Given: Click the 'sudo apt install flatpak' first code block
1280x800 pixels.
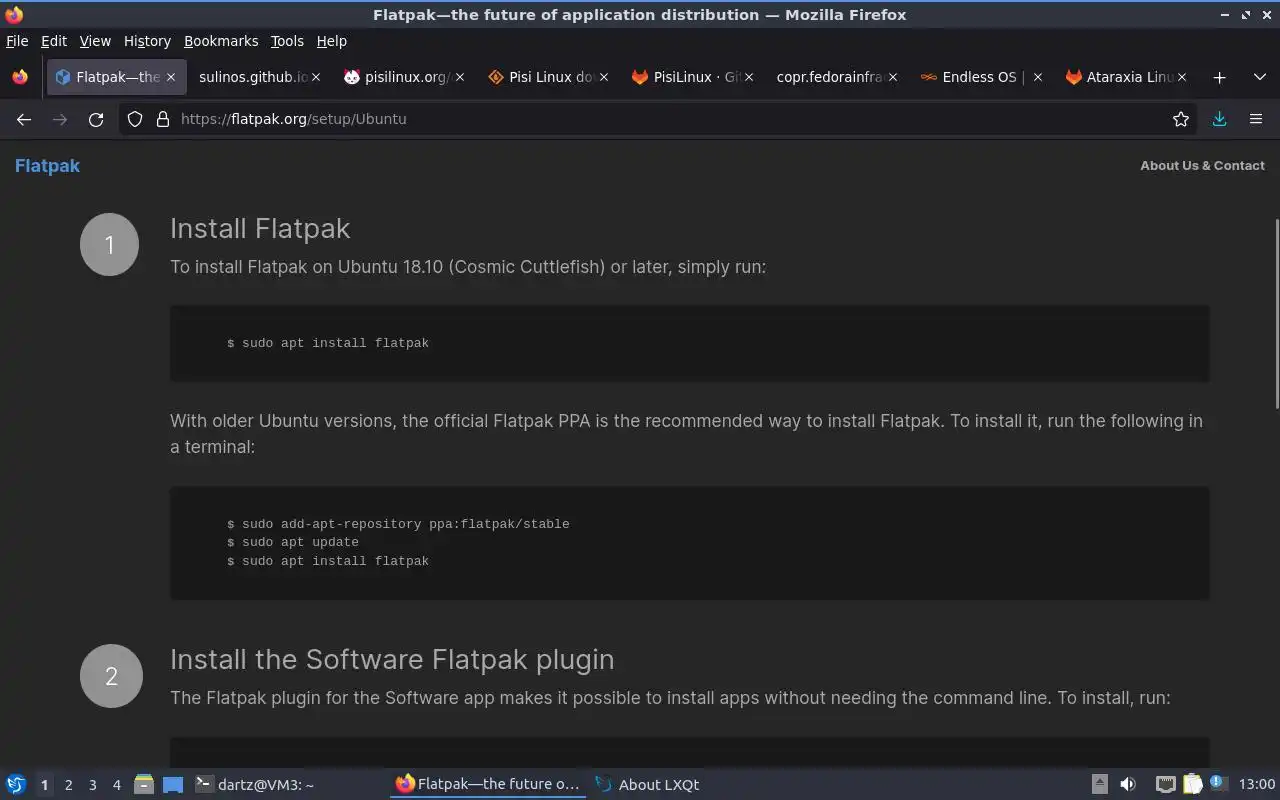Looking at the screenshot, I should coord(690,343).
